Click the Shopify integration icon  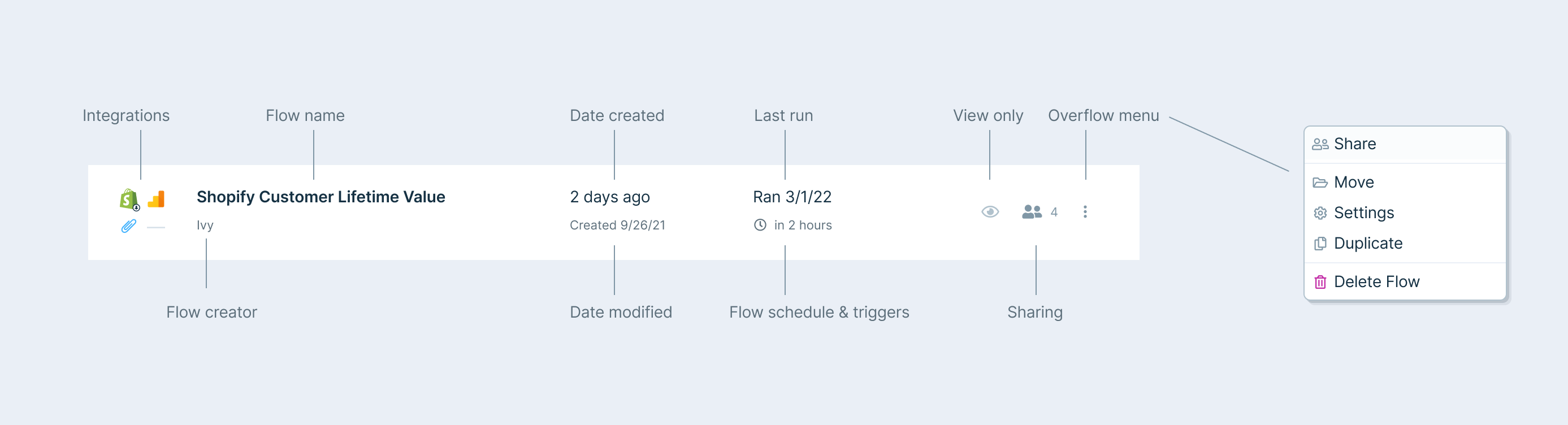128,198
